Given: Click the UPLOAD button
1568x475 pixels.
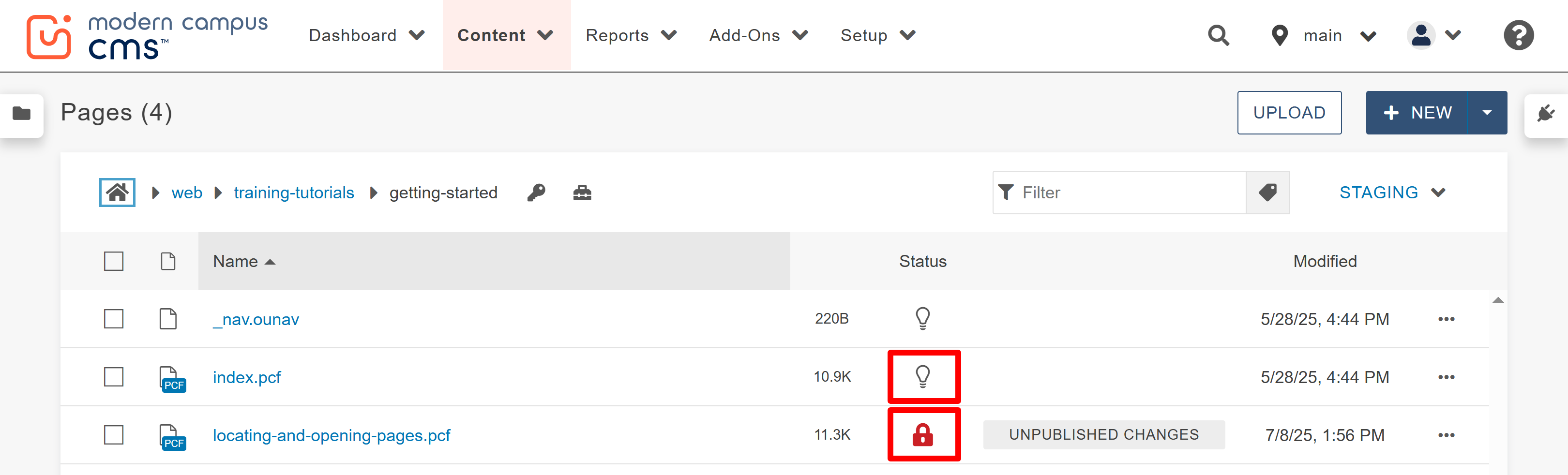Looking at the screenshot, I should 1289,113.
